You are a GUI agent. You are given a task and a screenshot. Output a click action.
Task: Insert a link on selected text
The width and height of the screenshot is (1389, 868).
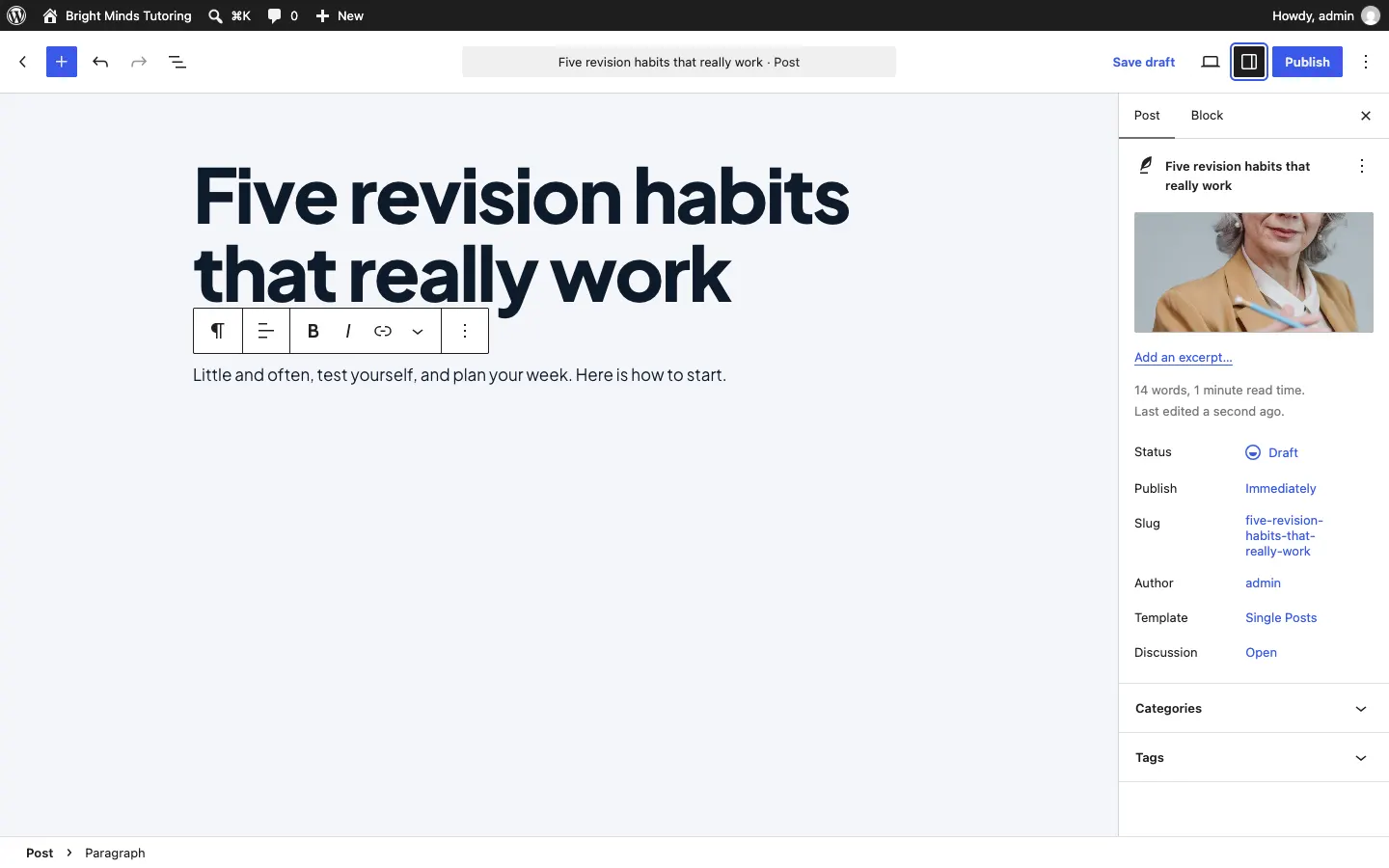click(383, 331)
